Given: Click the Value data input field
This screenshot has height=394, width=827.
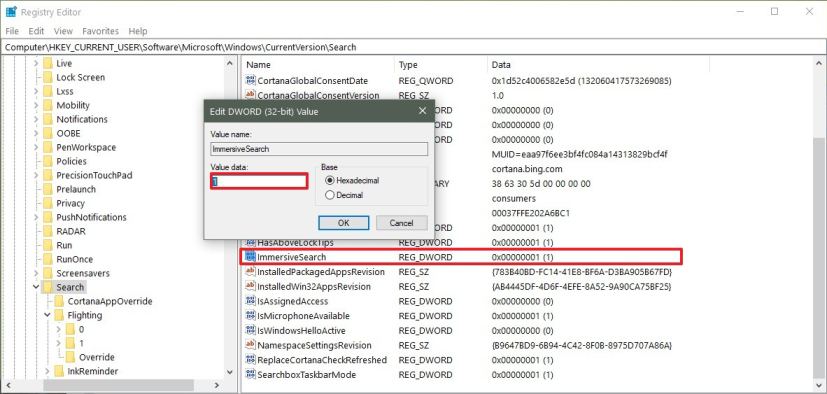Looking at the screenshot, I should [258, 181].
